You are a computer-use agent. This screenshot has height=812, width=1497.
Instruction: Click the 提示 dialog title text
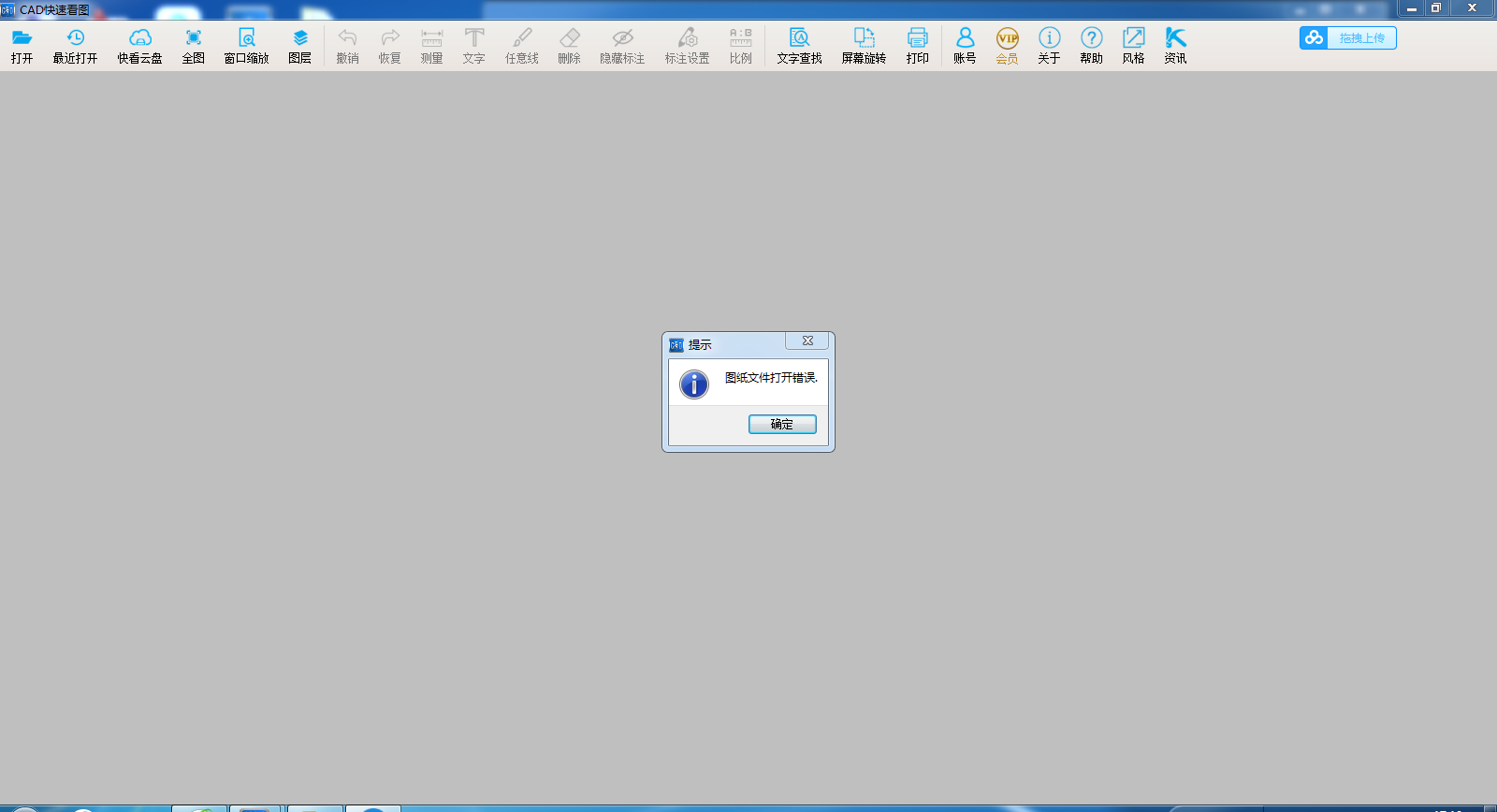point(700,345)
